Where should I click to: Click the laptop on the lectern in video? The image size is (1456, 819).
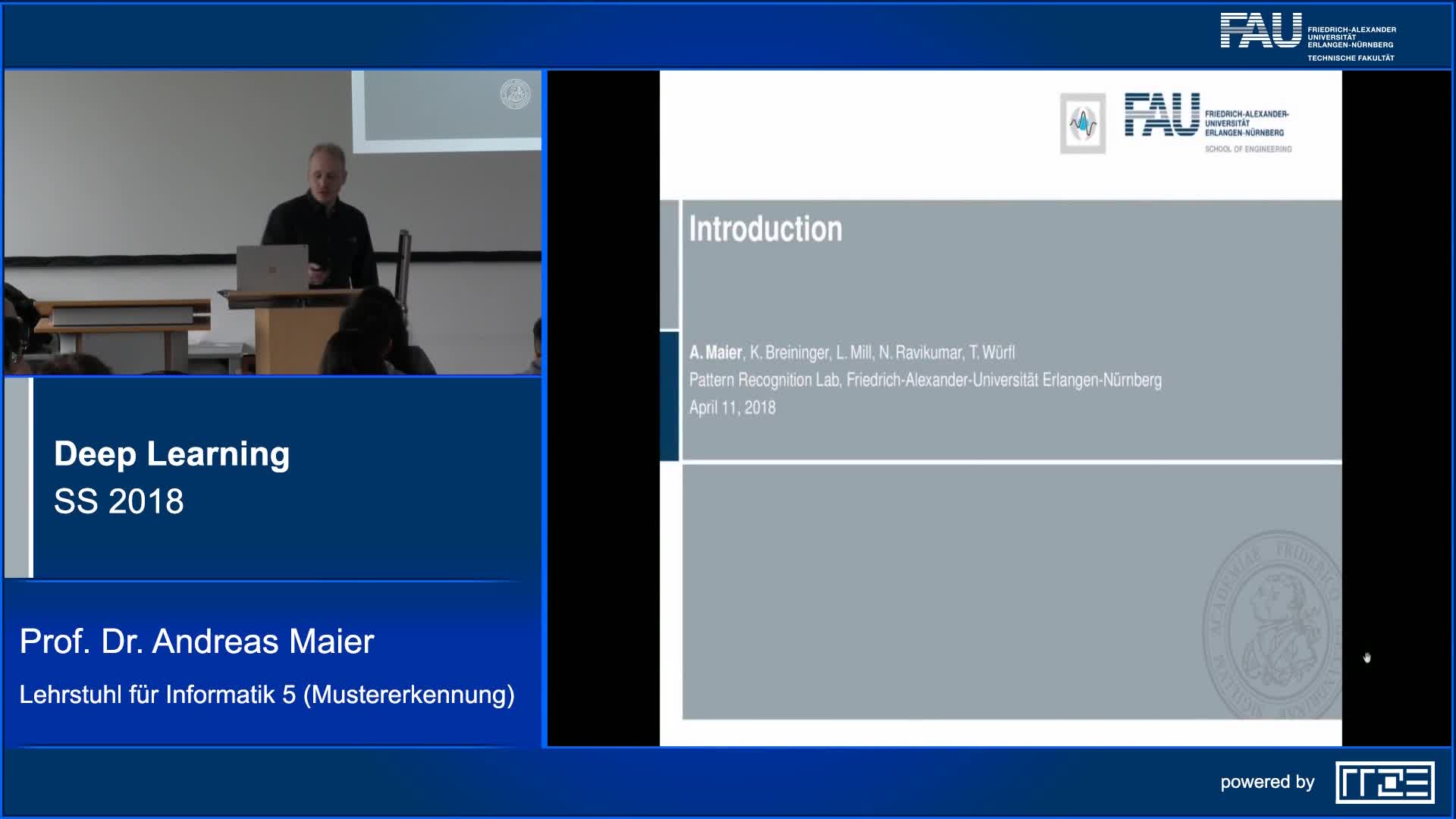click(271, 267)
